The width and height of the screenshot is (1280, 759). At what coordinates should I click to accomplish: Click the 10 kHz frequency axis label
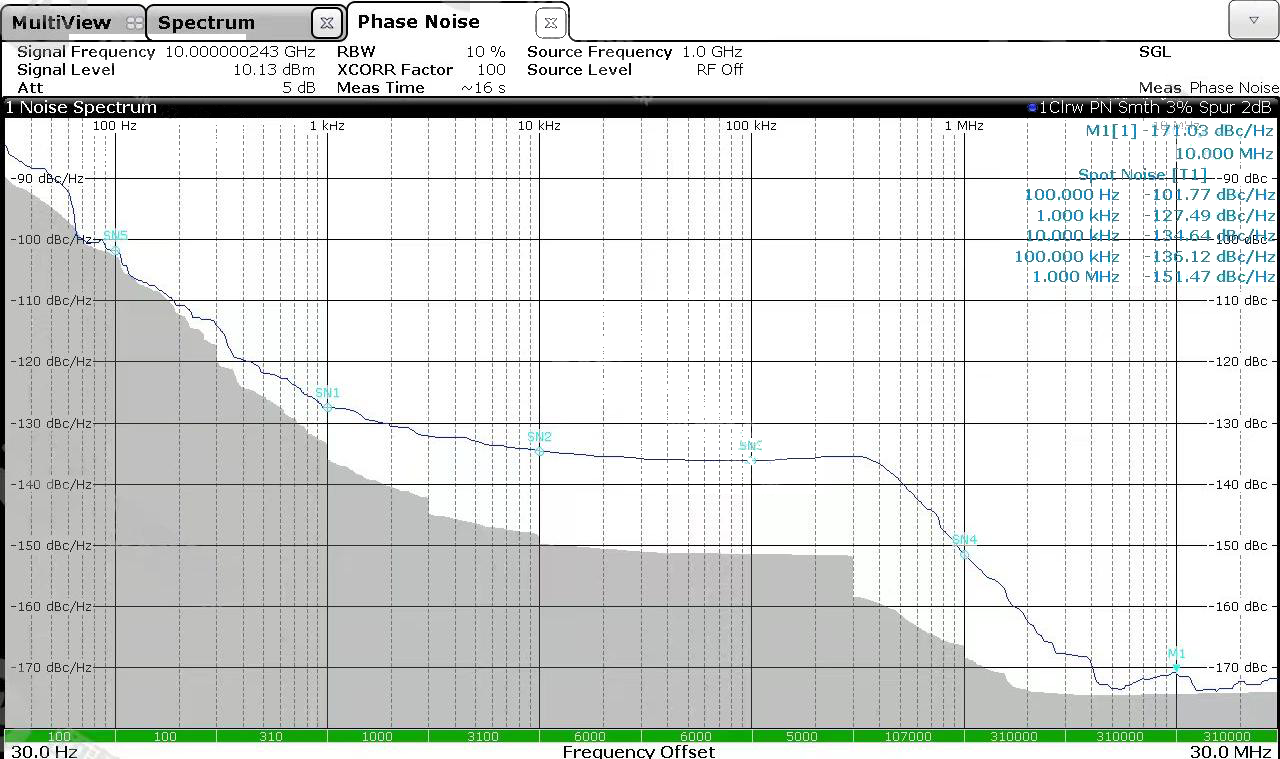point(539,125)
